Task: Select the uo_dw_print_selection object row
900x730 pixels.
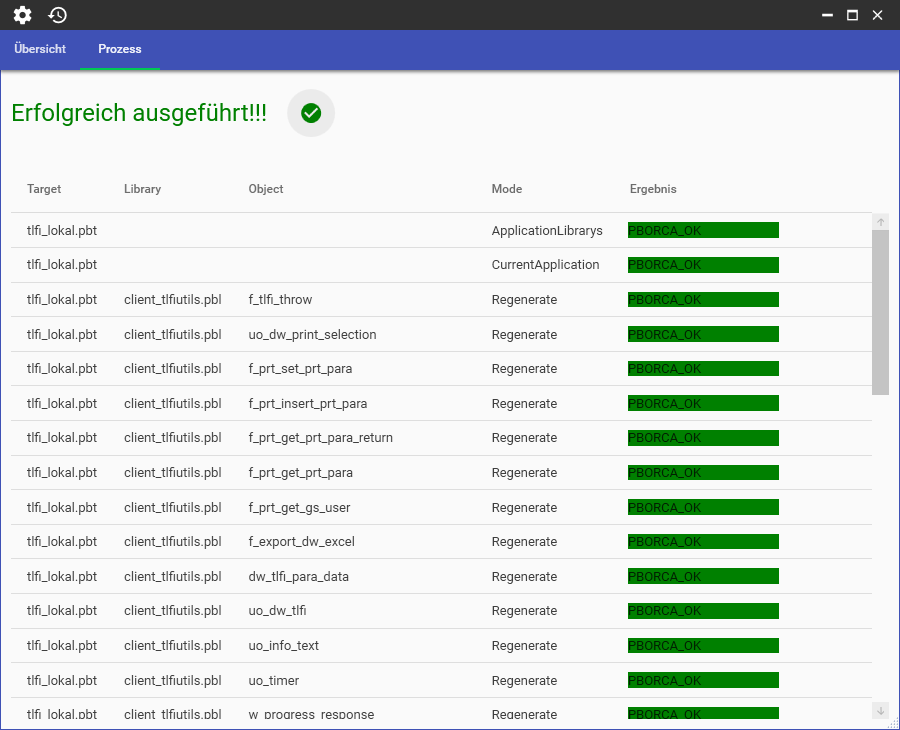Action: click(312, 334)
